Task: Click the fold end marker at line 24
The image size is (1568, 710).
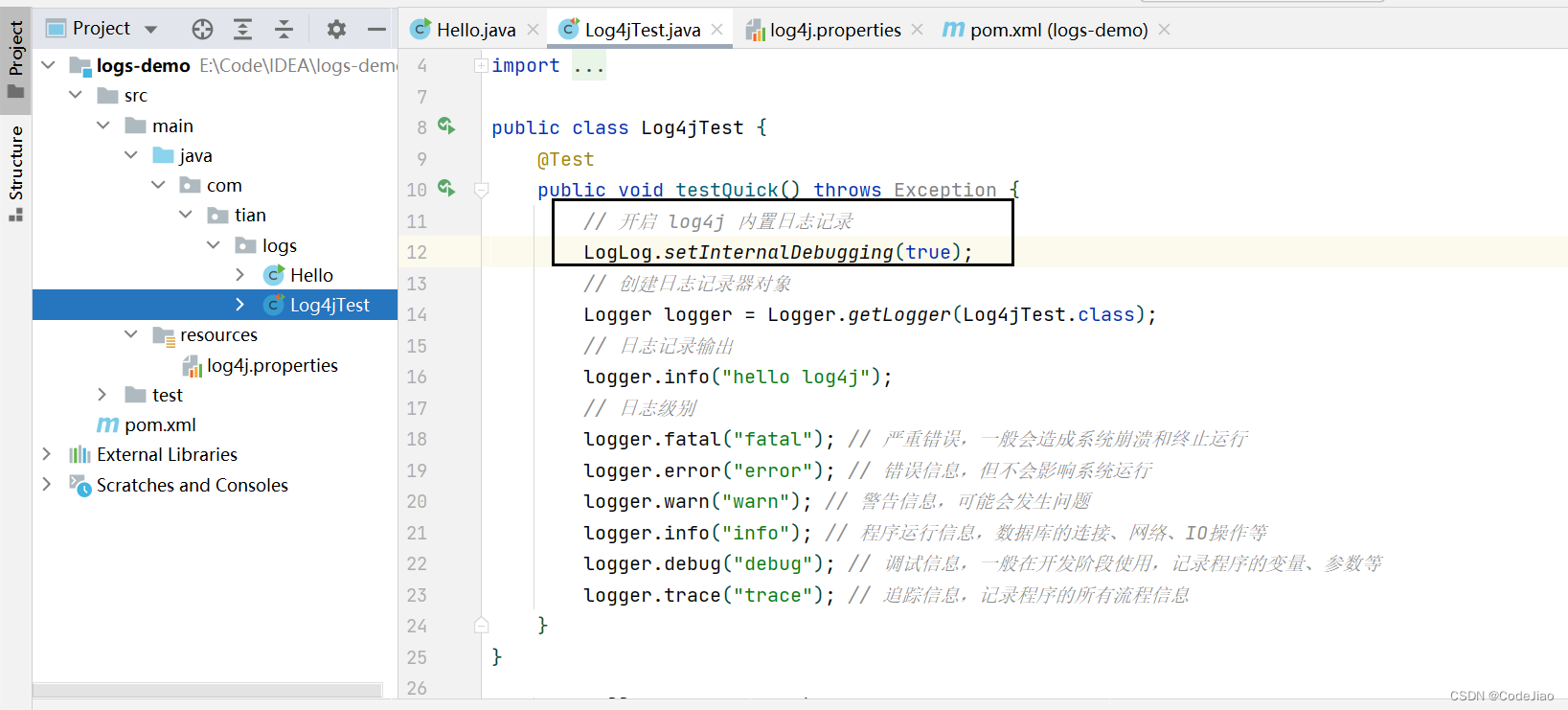Action: tap(481, 626)
